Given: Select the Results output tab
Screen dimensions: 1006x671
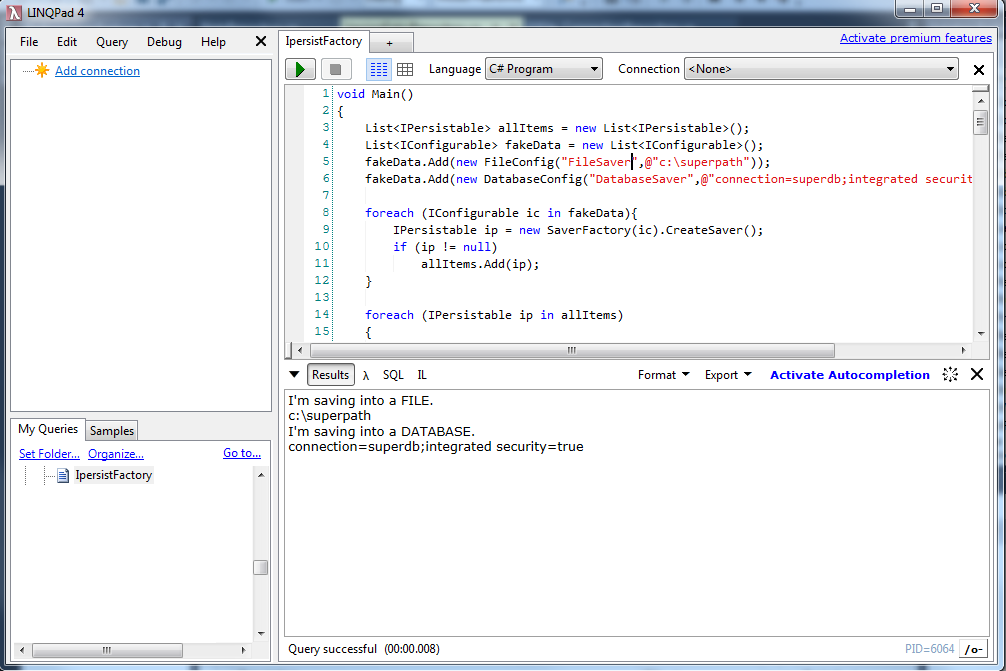Looking at the screenshot, I should click(330, 375).
